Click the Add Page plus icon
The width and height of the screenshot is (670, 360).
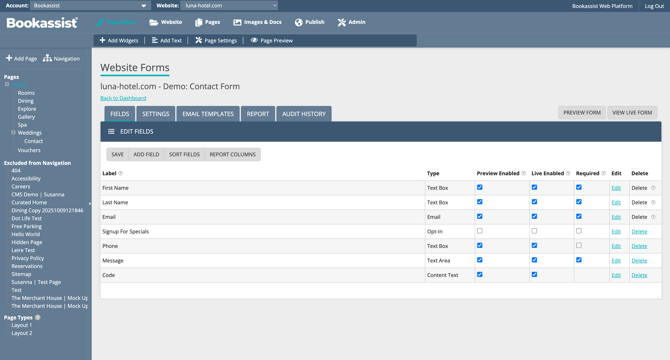(x=9, y=58)
